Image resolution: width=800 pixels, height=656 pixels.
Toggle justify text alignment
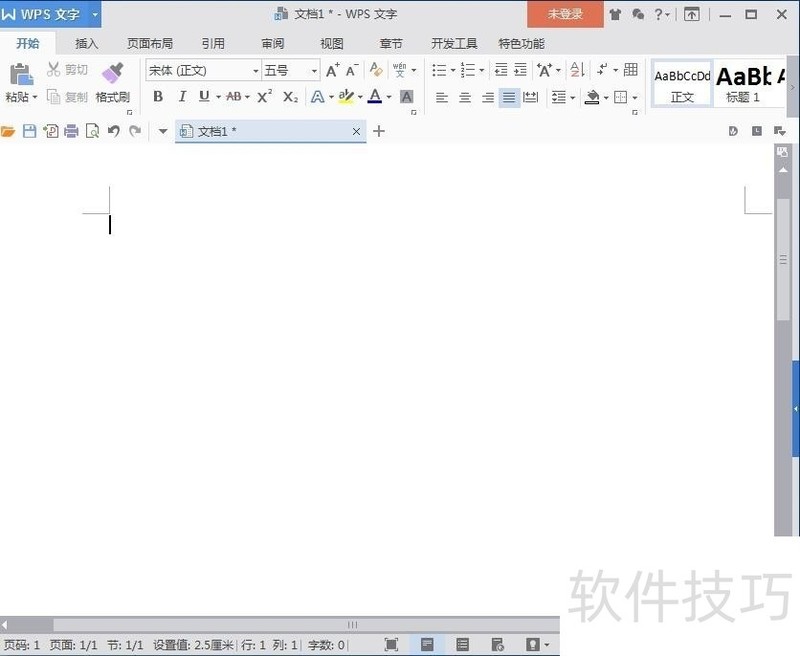509,97
